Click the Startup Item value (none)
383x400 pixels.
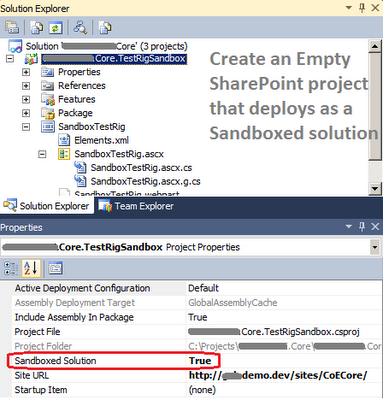pyautogui.click(x=202, y=390)
